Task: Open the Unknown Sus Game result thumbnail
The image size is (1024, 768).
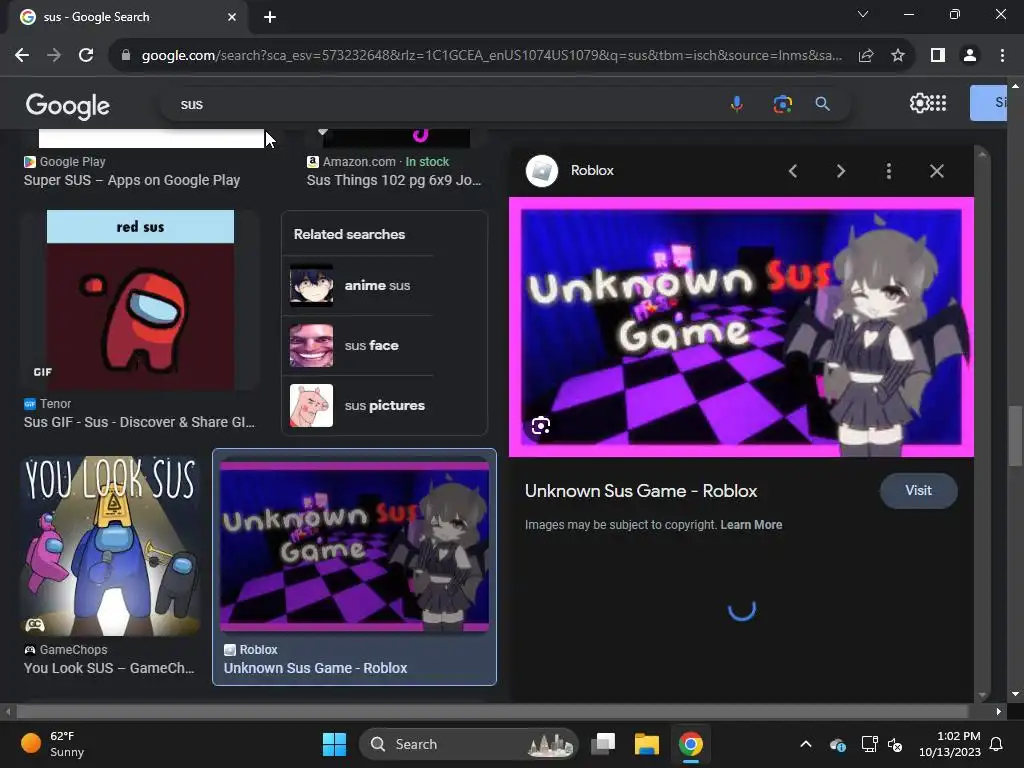Action: [355, 546]
